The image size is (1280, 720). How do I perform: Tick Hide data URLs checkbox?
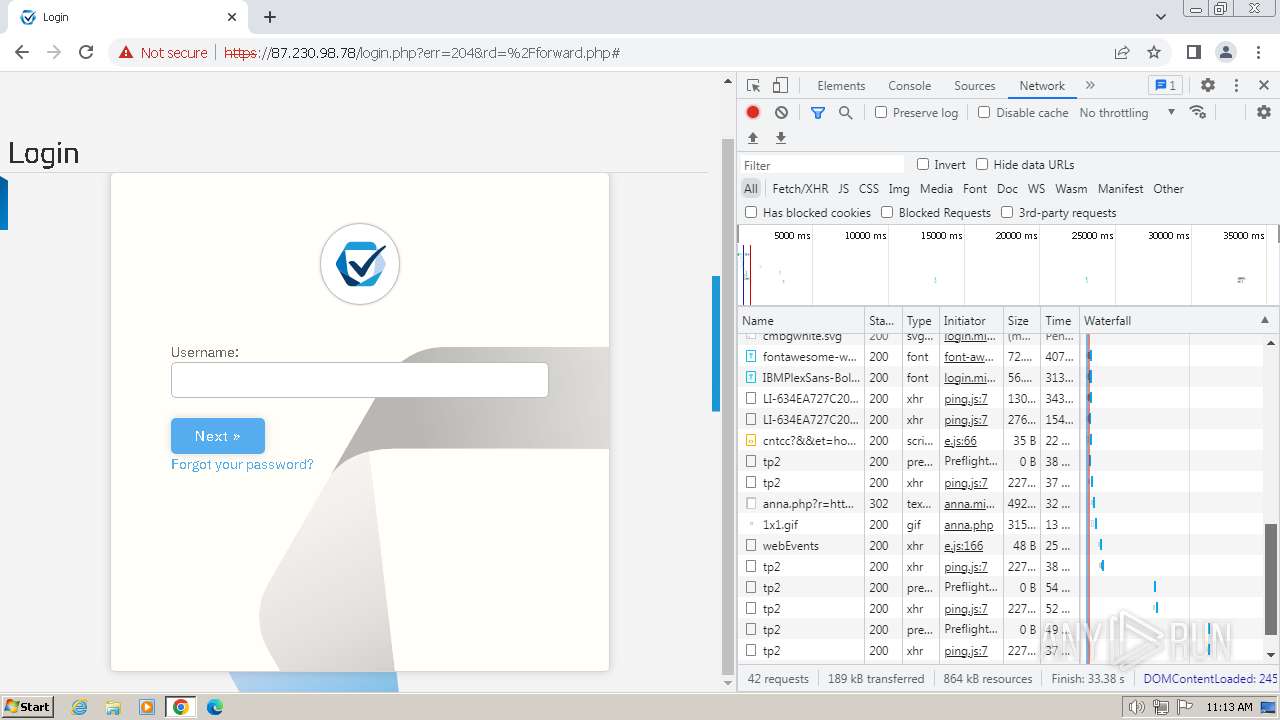click(982, 164)
